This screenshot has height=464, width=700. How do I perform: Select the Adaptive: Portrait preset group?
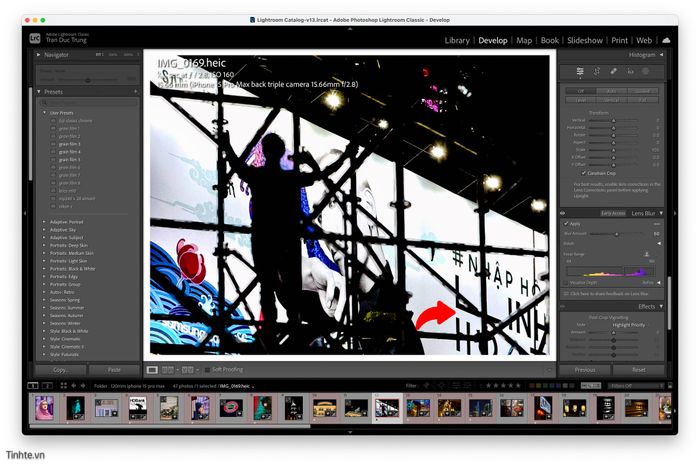(x=67, y=222)
